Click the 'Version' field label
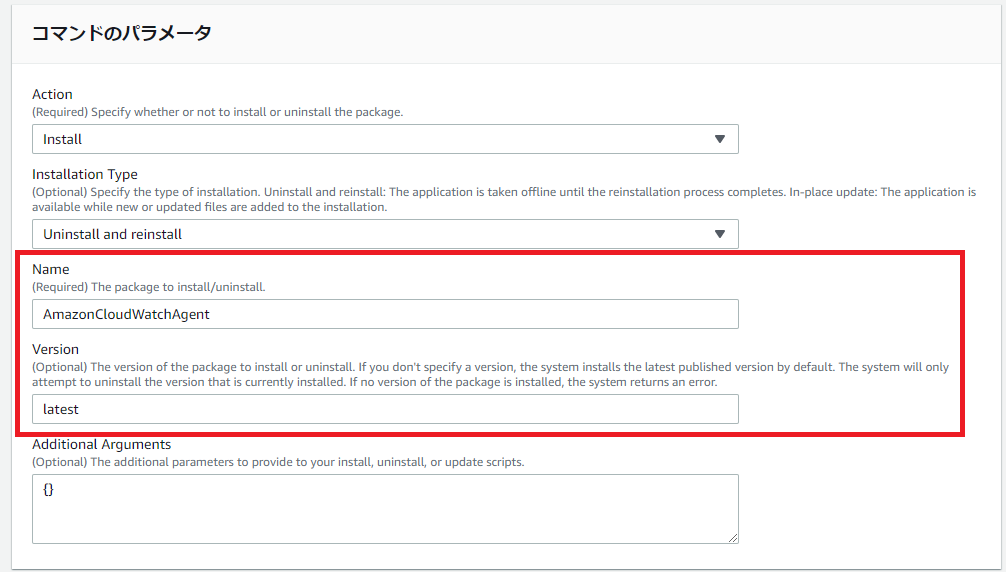The image size is (1006, 572). [x=55, y=349]
